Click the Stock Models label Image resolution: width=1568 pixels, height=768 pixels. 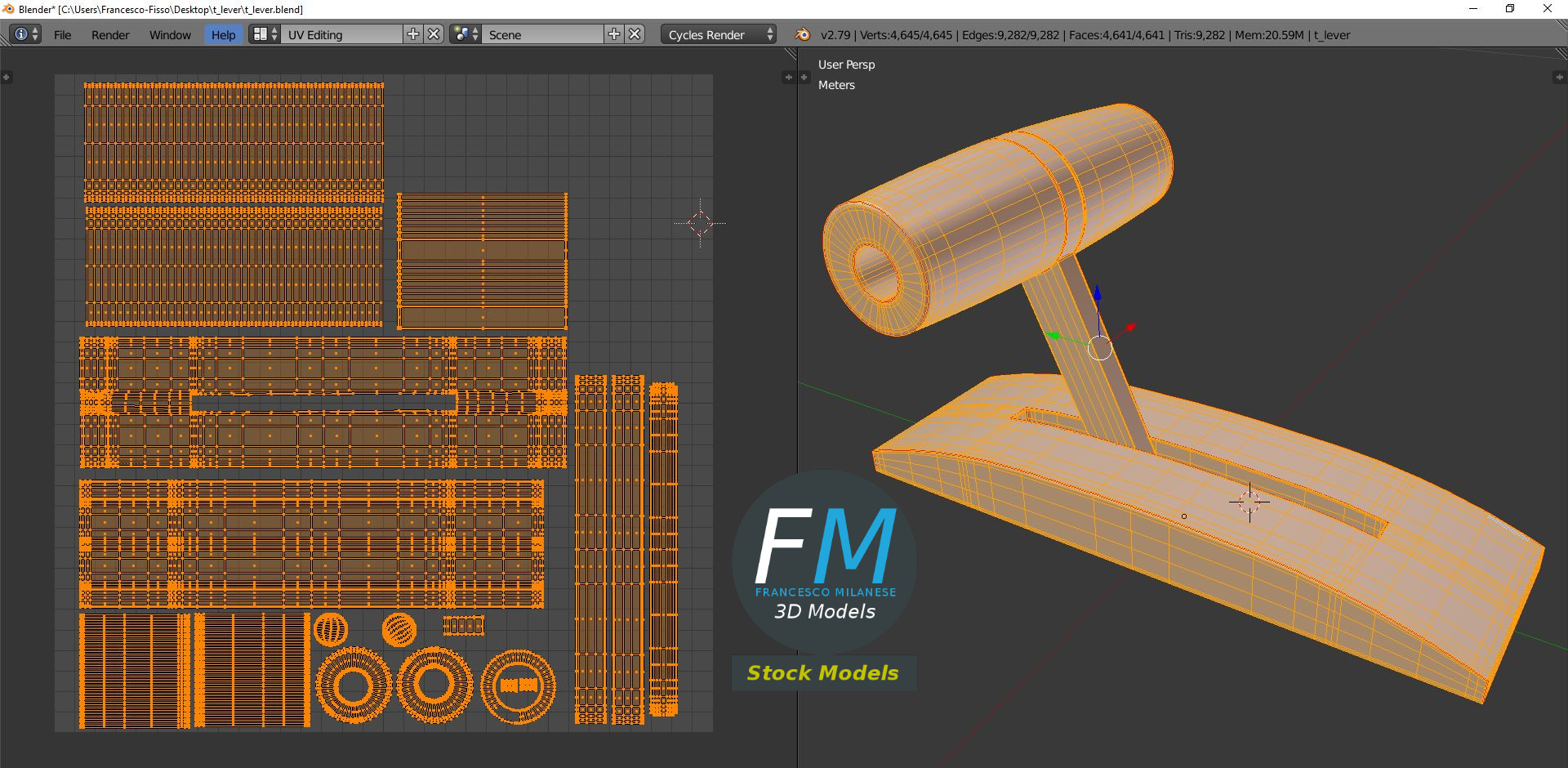pos(822,673)
